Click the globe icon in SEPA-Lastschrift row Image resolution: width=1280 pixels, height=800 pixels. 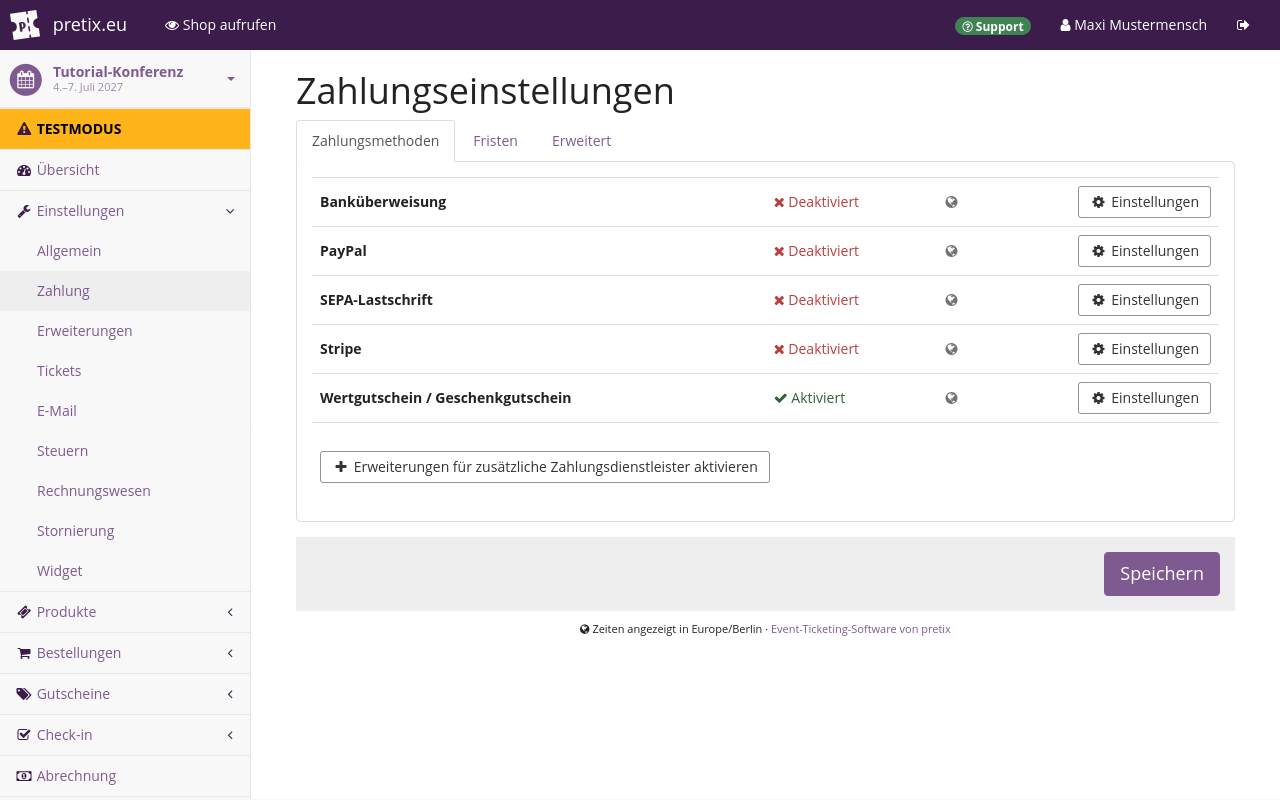click(x=951, y=300)
